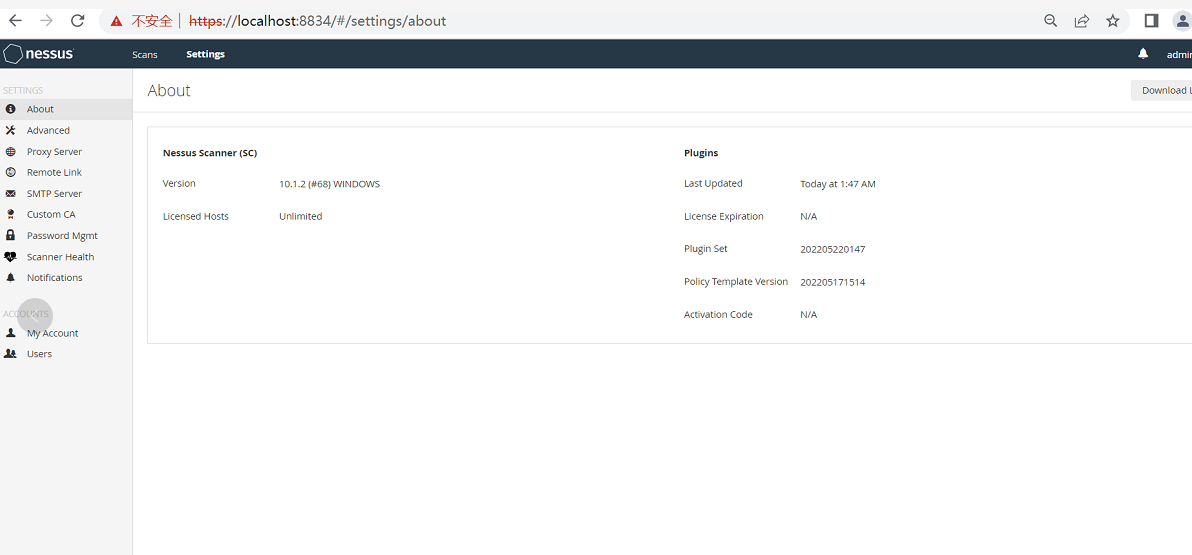Image resolution: width=1192 pixels, height=555 pixels.
Task: Click Licensed Hosts value Unlimited
Action: tap(300, 217)
